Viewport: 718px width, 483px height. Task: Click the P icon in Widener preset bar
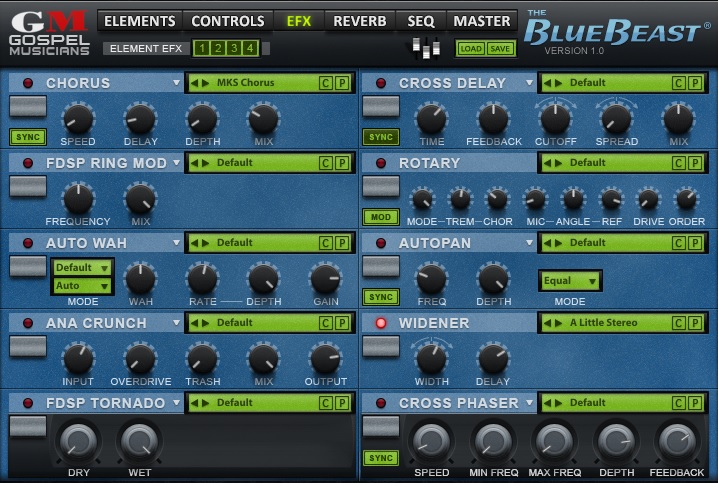[x=695, y=323]
